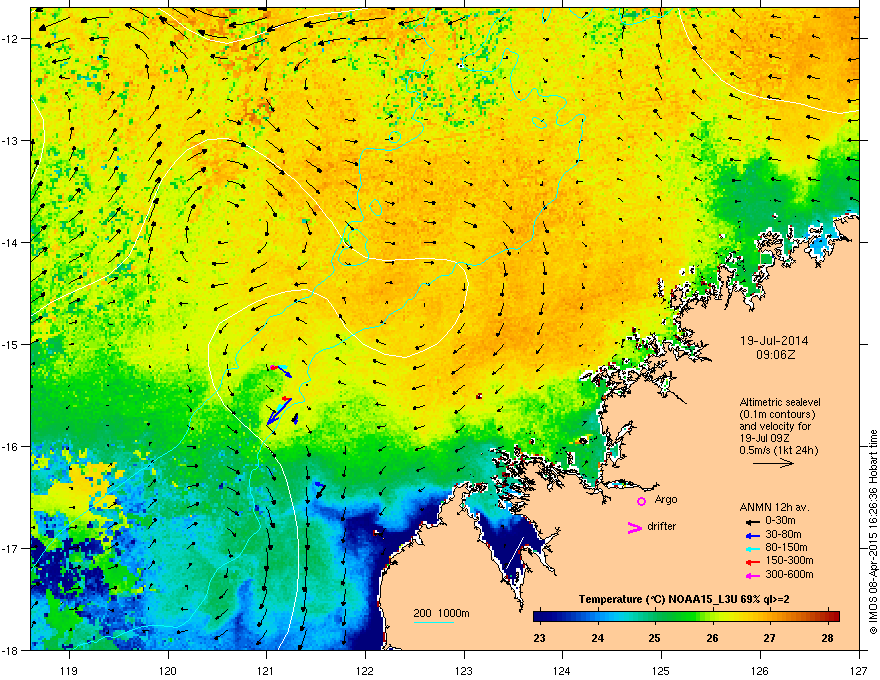The width and height of the screenshot is (880, 680).
Task: Click the black 0-30m legend arrow
Action: (752, 522)
